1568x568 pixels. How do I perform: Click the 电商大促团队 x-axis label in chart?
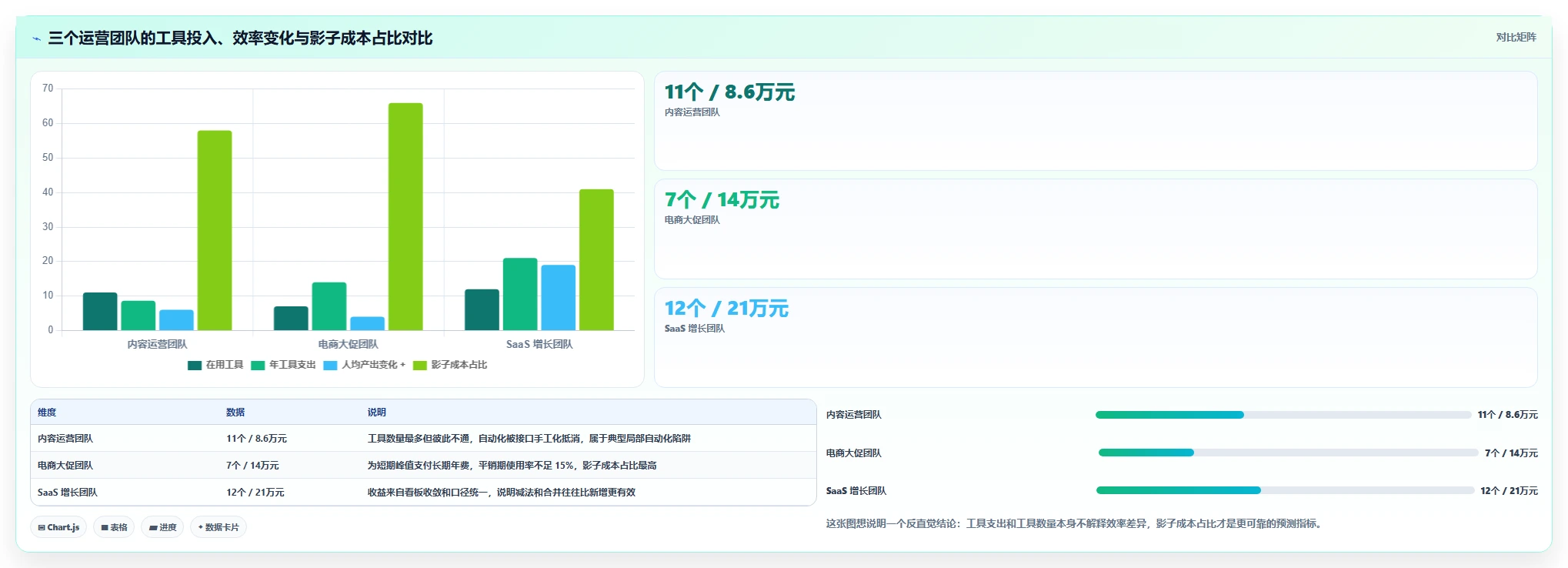click(x=349, y=344)
